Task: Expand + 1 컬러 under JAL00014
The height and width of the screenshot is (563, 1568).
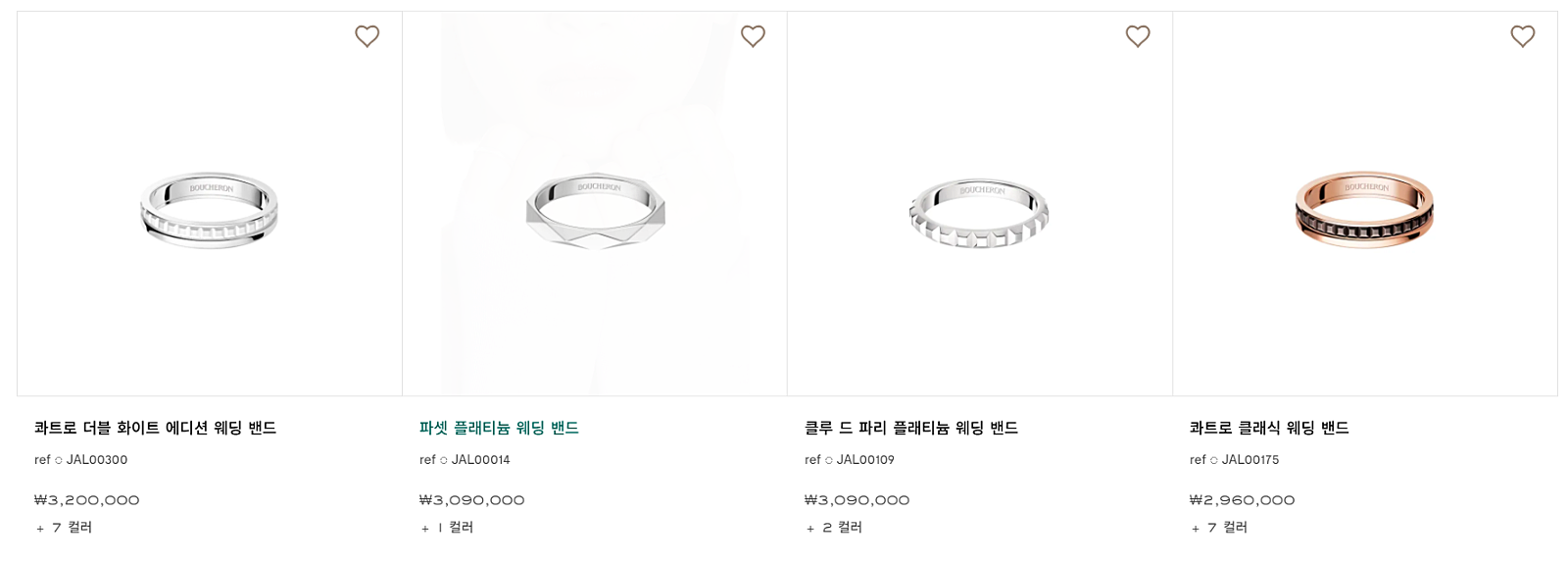Action: (447, 528)
